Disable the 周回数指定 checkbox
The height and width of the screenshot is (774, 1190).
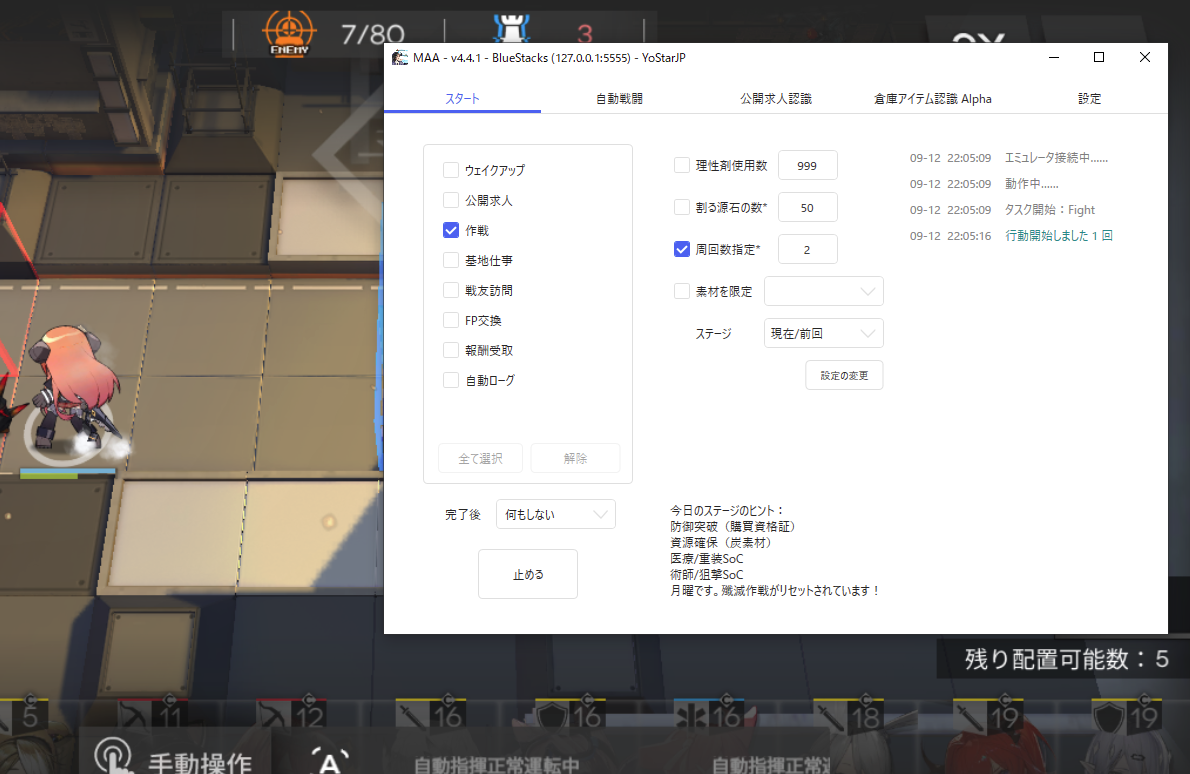point(682,249)
